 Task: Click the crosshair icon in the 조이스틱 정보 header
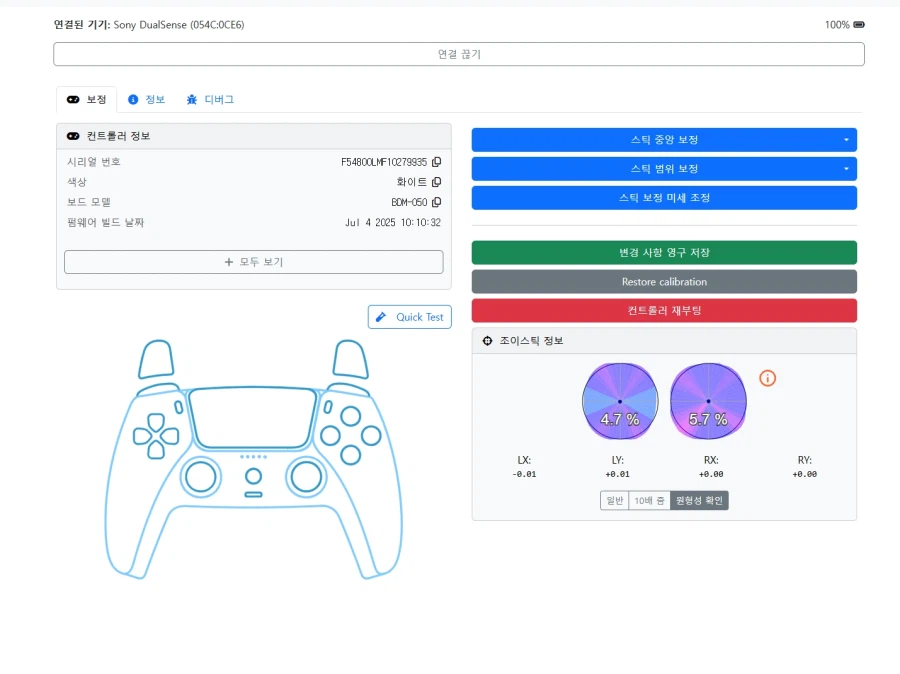click(x=485, y=340)
